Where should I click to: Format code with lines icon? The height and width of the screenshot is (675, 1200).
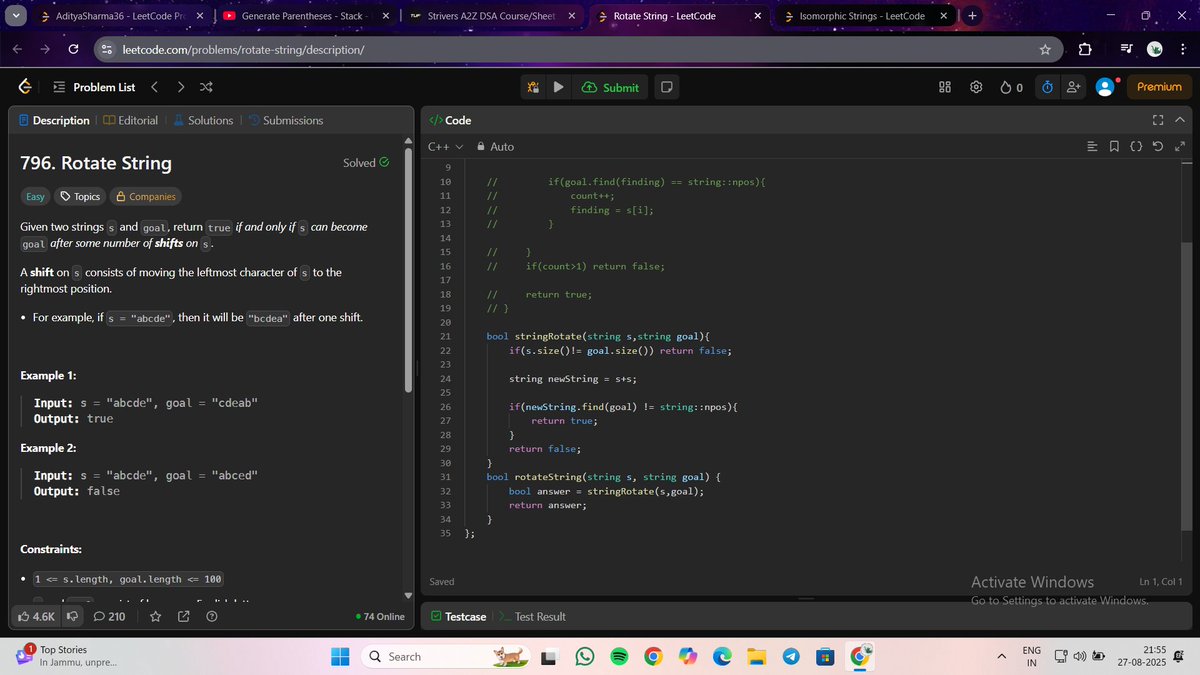pyautogui.click(x=1092, y=147)
